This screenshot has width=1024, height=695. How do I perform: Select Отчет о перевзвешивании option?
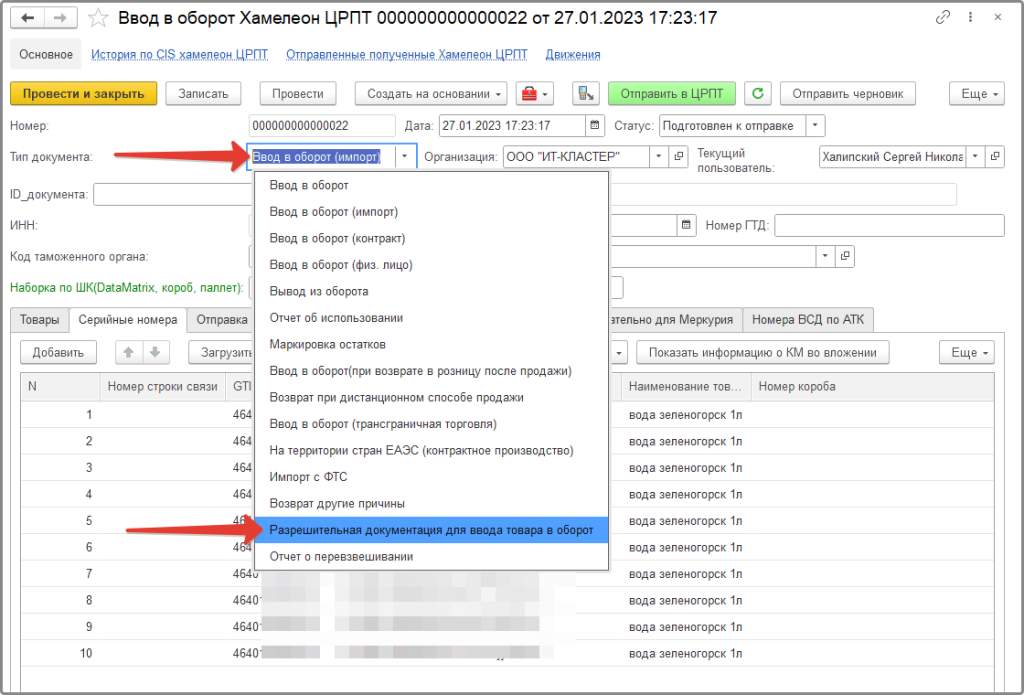[x=431, y=557]
